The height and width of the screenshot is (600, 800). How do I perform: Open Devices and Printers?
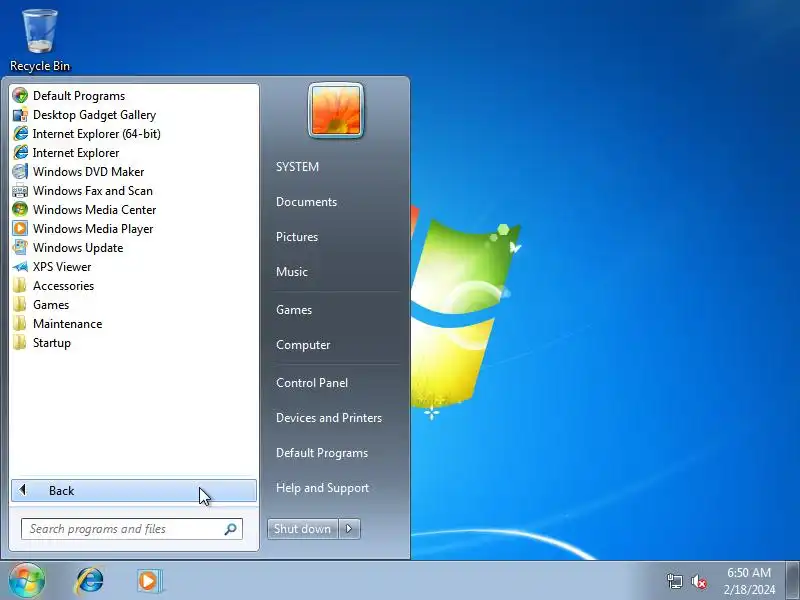click(329, 418)
